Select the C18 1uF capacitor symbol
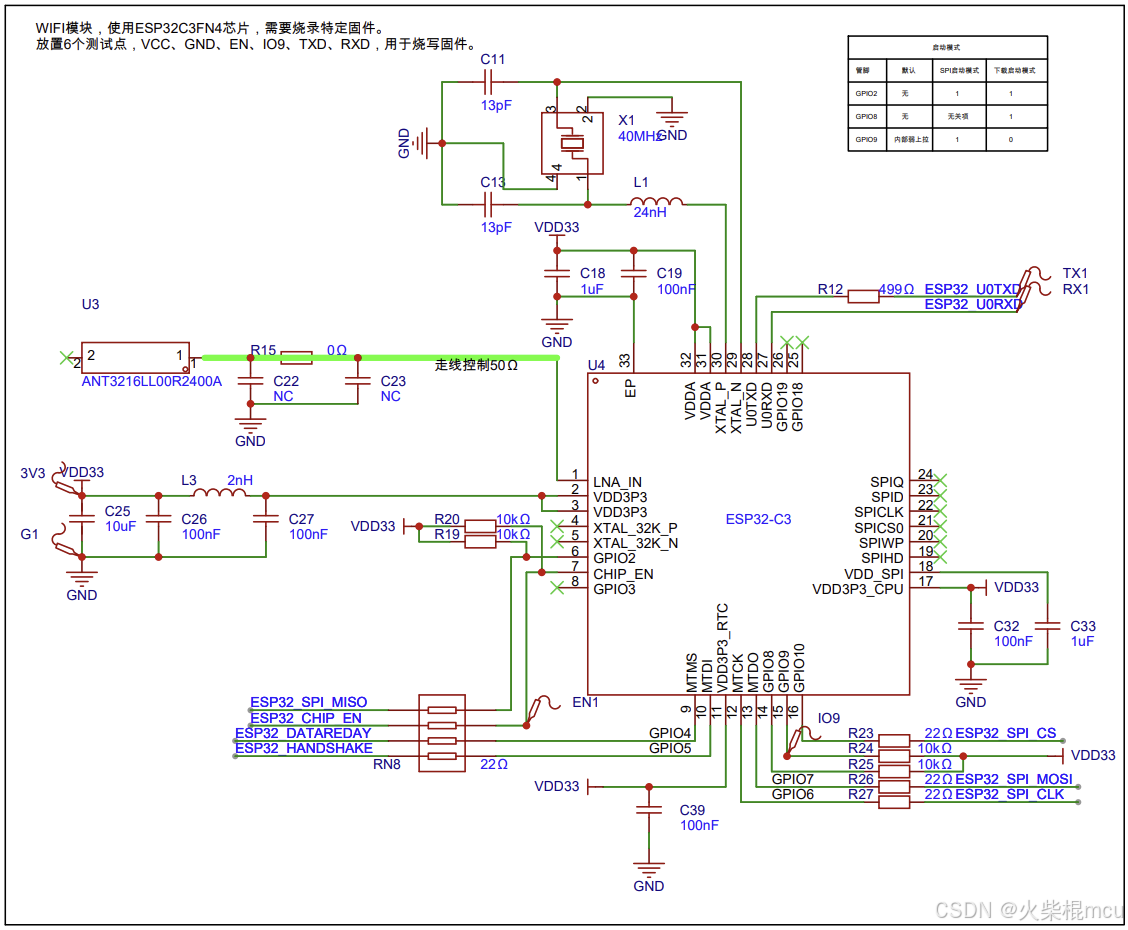 557,273
